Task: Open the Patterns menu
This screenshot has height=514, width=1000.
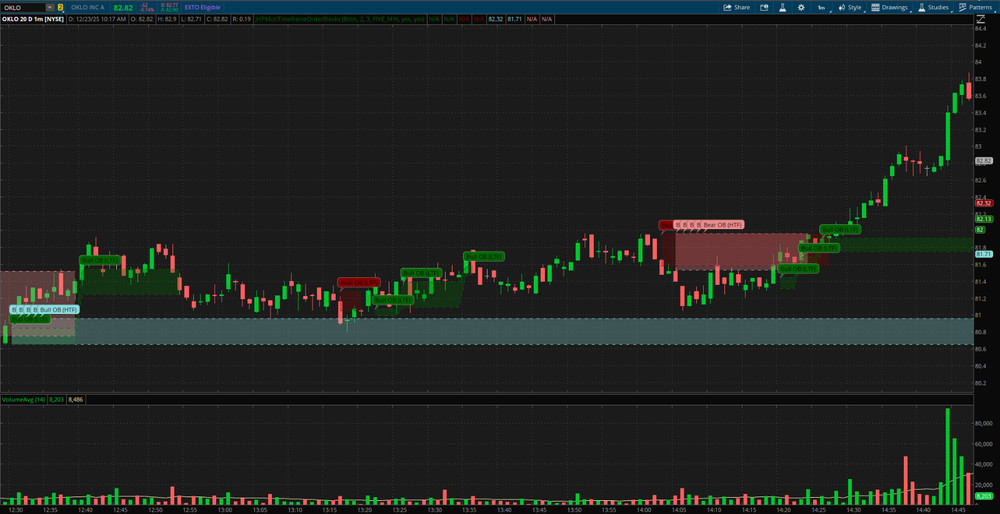Action: point(975,7)
